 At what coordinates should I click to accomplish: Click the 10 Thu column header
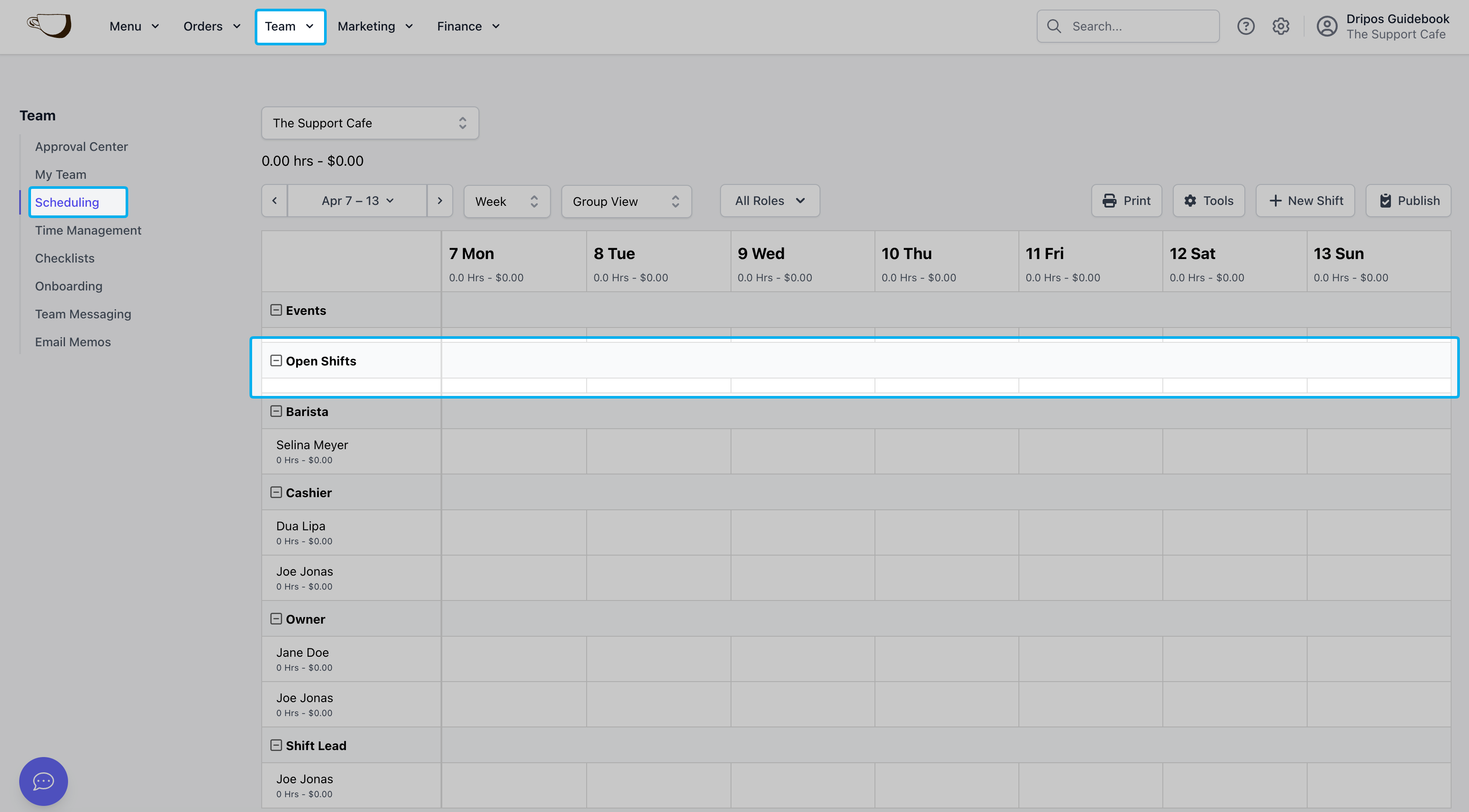click(x=946, y=262)
